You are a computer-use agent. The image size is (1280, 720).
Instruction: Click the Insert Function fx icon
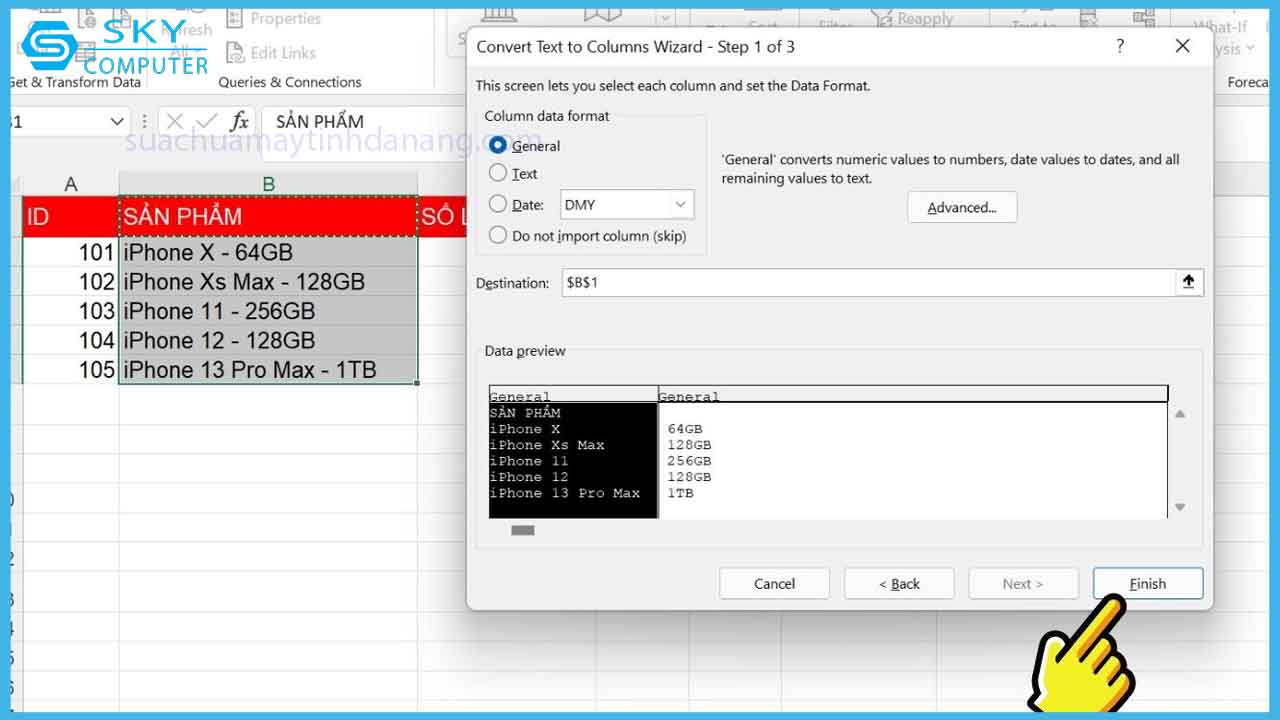(239, 122)
